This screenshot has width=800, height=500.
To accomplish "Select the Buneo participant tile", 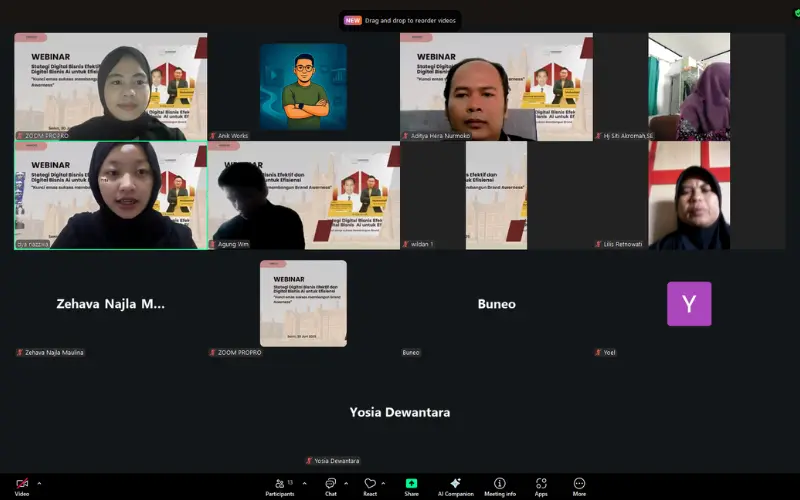I will tap(496, 304).
